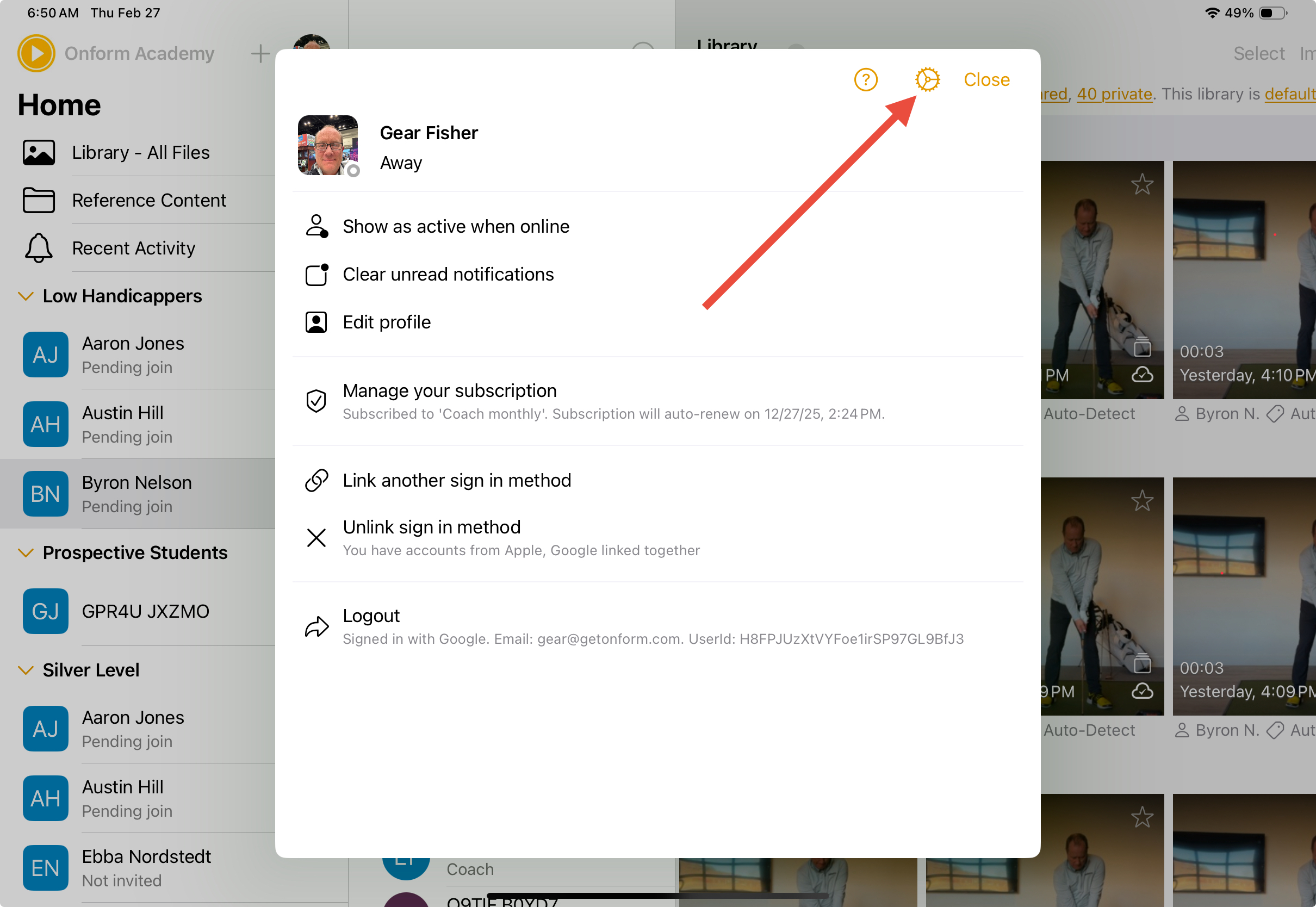Screen dimensions: 1316x907
Task: Click the Onform Academy play logo
Action: click(x=36, y=53)
